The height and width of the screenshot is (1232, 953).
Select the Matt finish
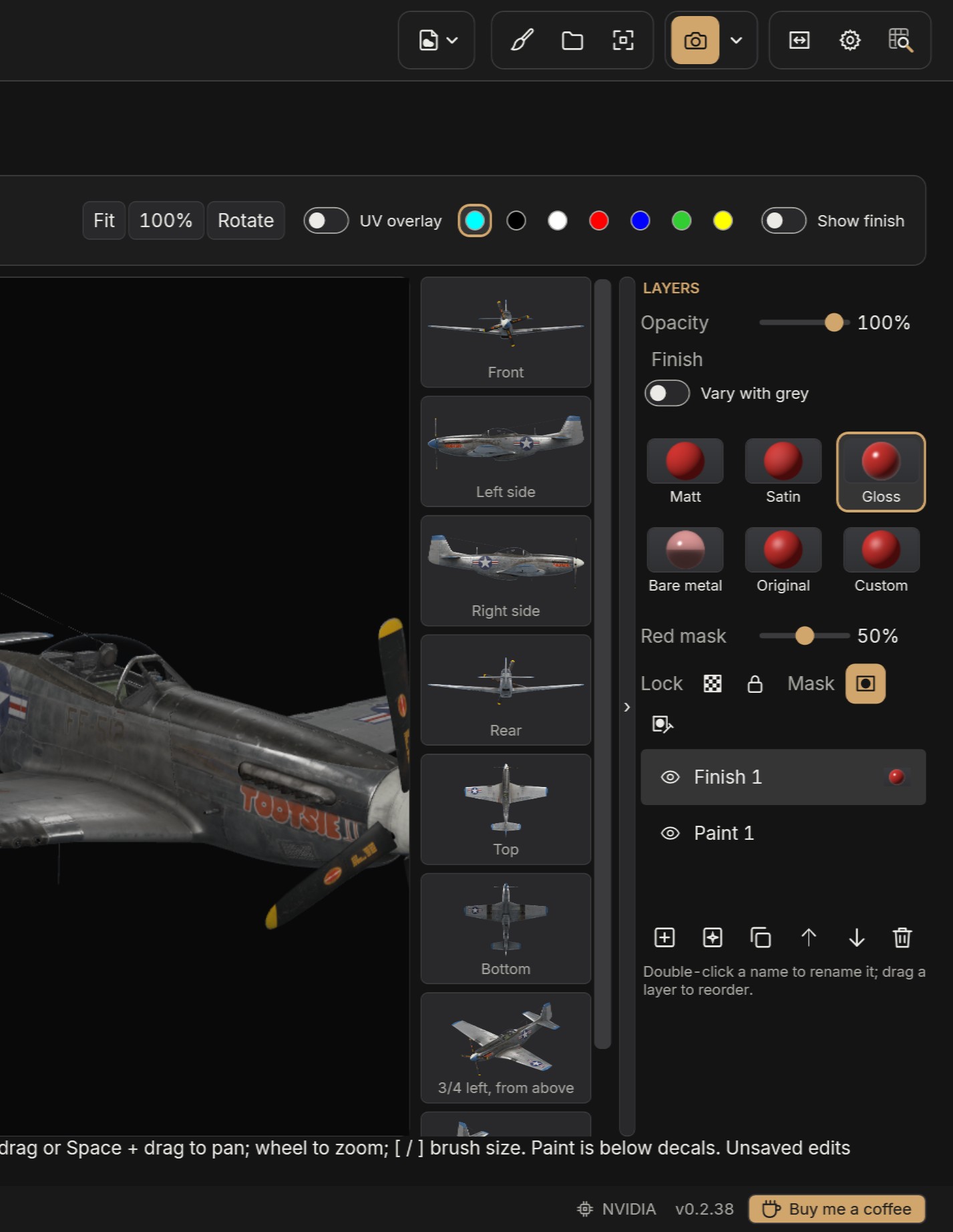point(685,472)
